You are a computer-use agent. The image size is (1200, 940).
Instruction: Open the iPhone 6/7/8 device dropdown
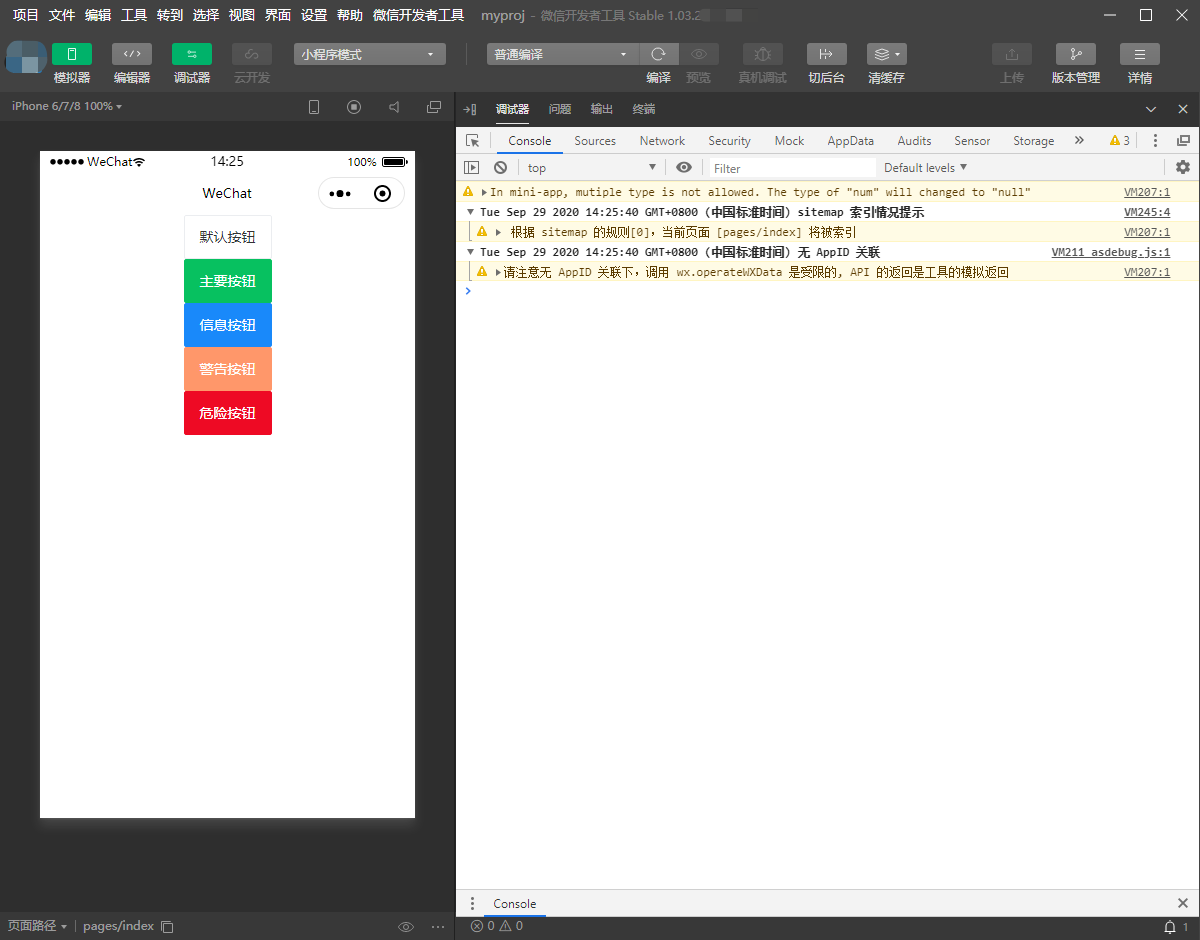pyautogui.click(x=67, y=106)
